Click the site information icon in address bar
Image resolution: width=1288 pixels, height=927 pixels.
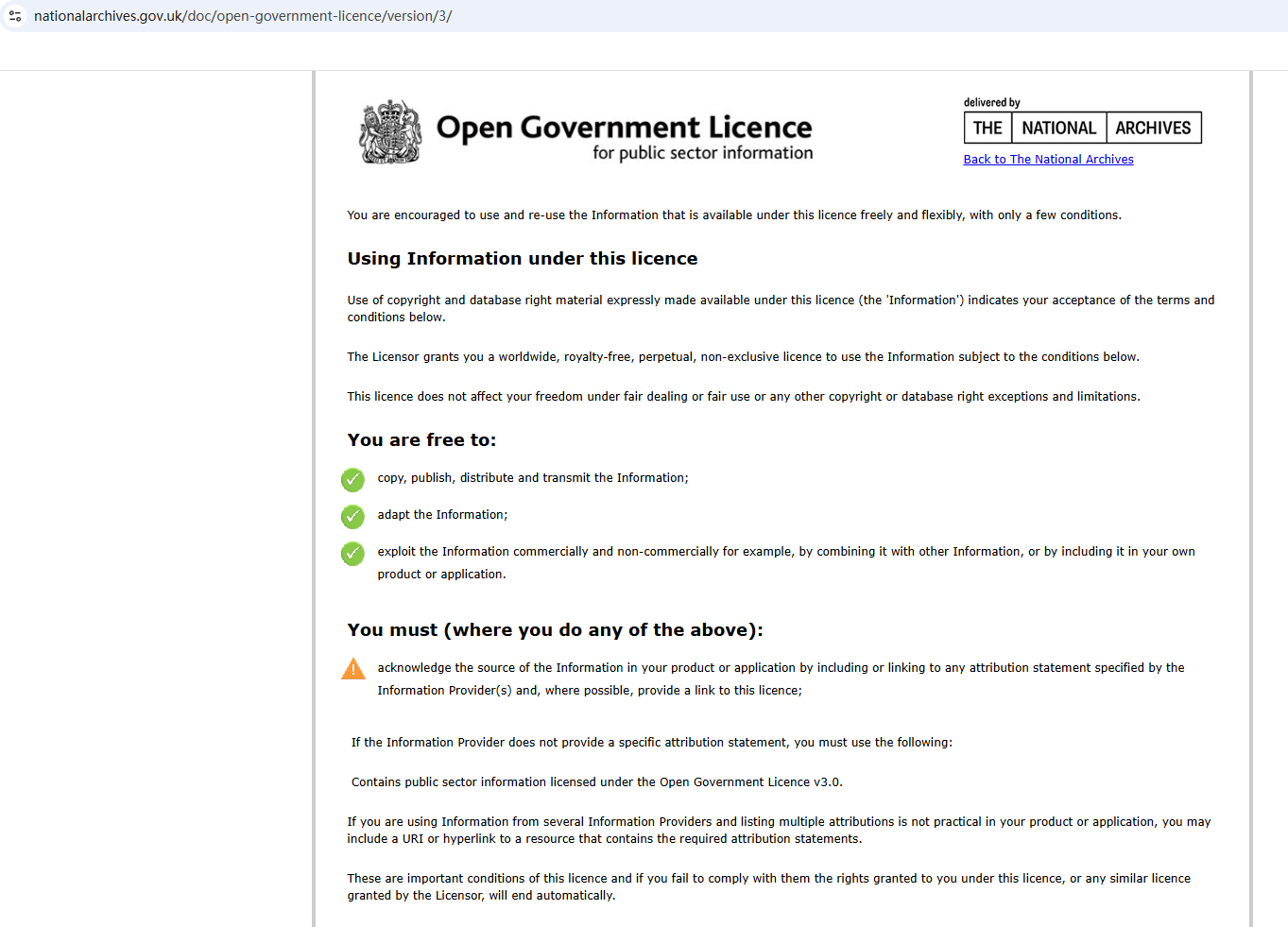coord(15,16)
